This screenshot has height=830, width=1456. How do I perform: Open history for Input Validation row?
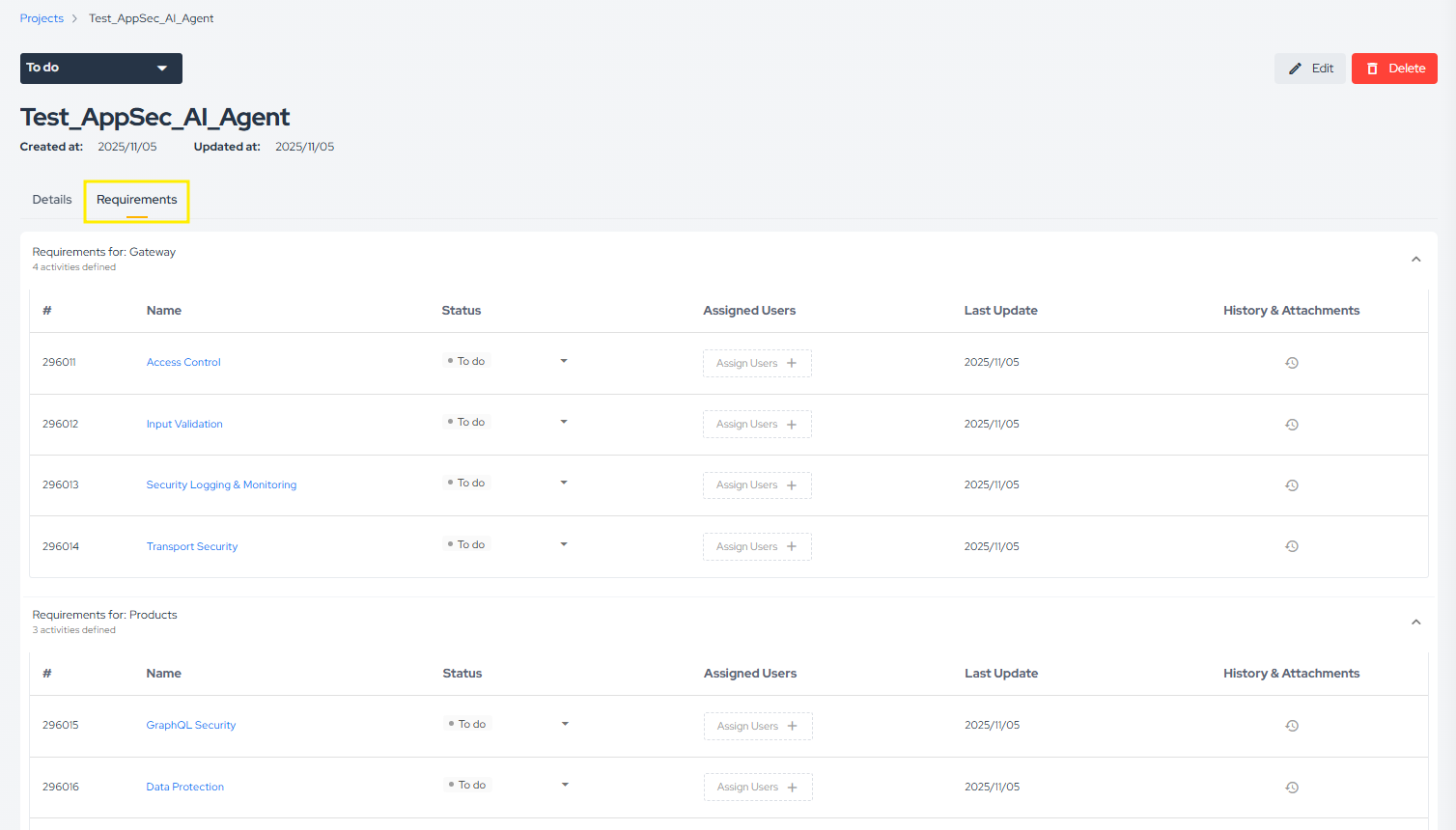coord(1291,425)
